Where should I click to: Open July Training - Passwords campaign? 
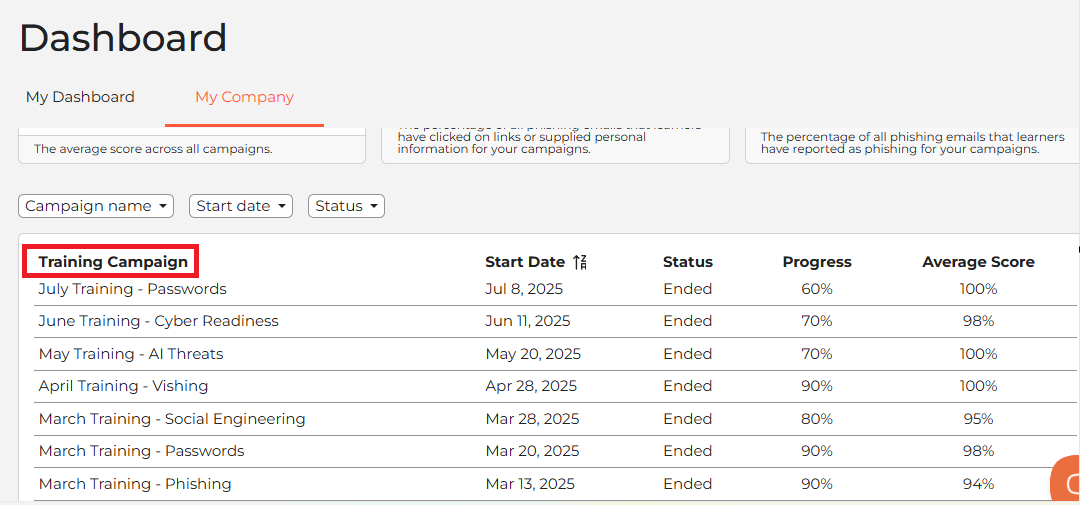pyautogui.click(x=132, y=289)
